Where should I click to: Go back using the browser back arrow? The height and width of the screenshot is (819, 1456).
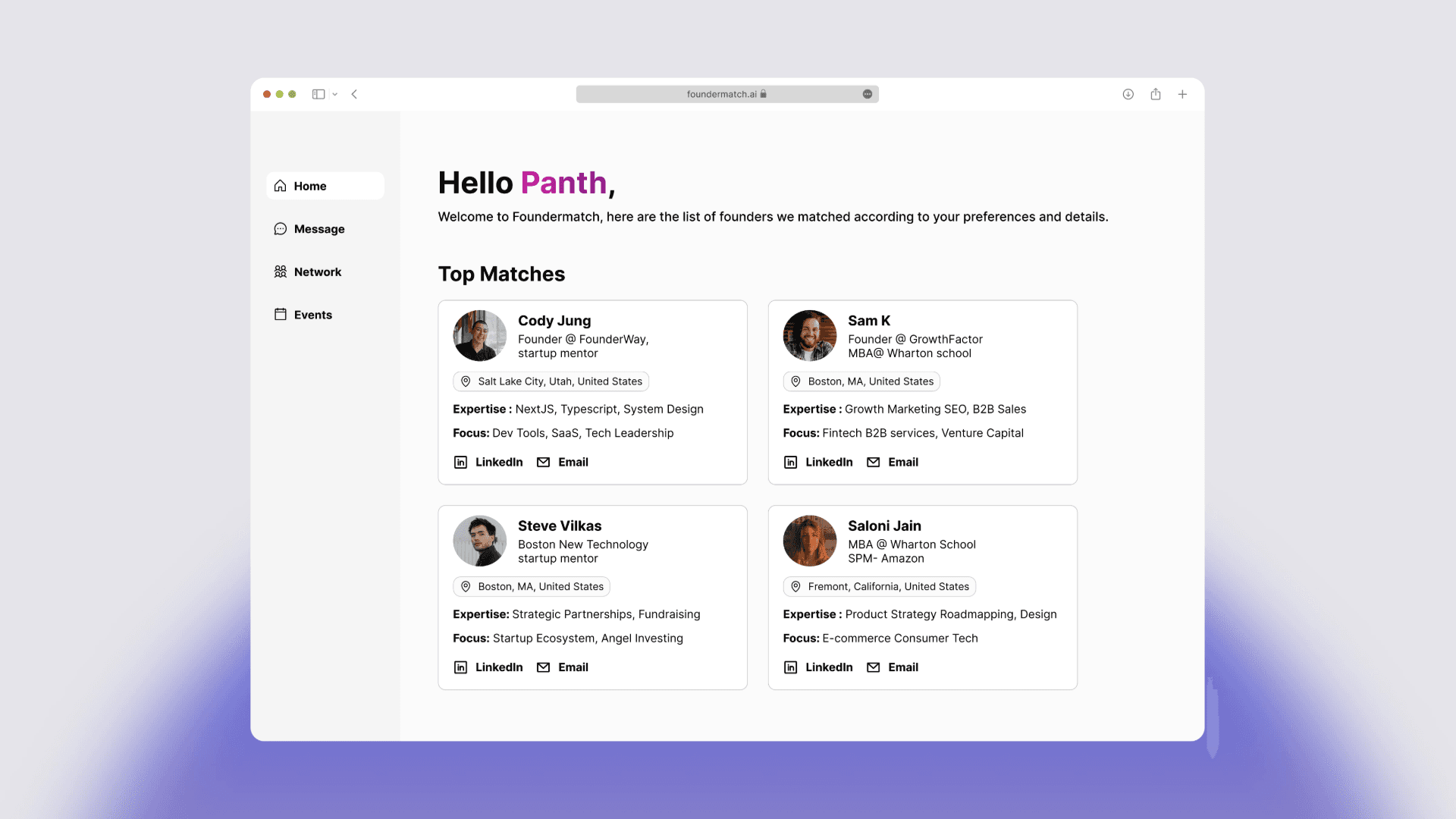click(354, 94)
